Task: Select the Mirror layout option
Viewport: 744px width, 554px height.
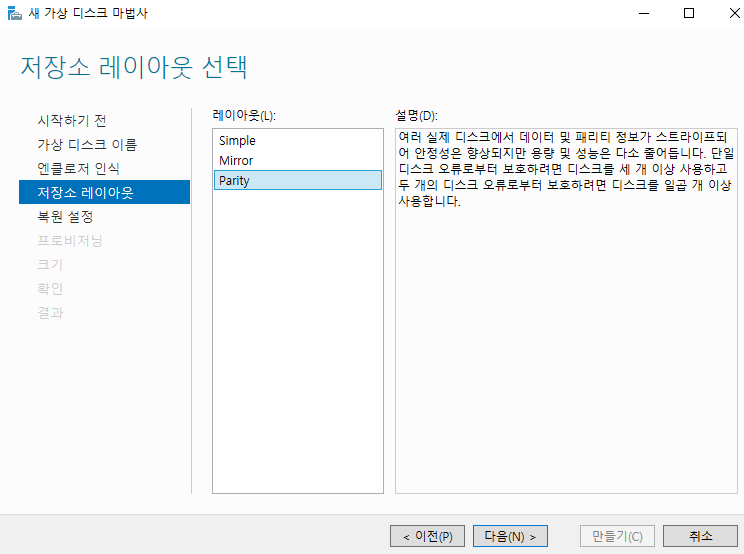Action: 298,160
